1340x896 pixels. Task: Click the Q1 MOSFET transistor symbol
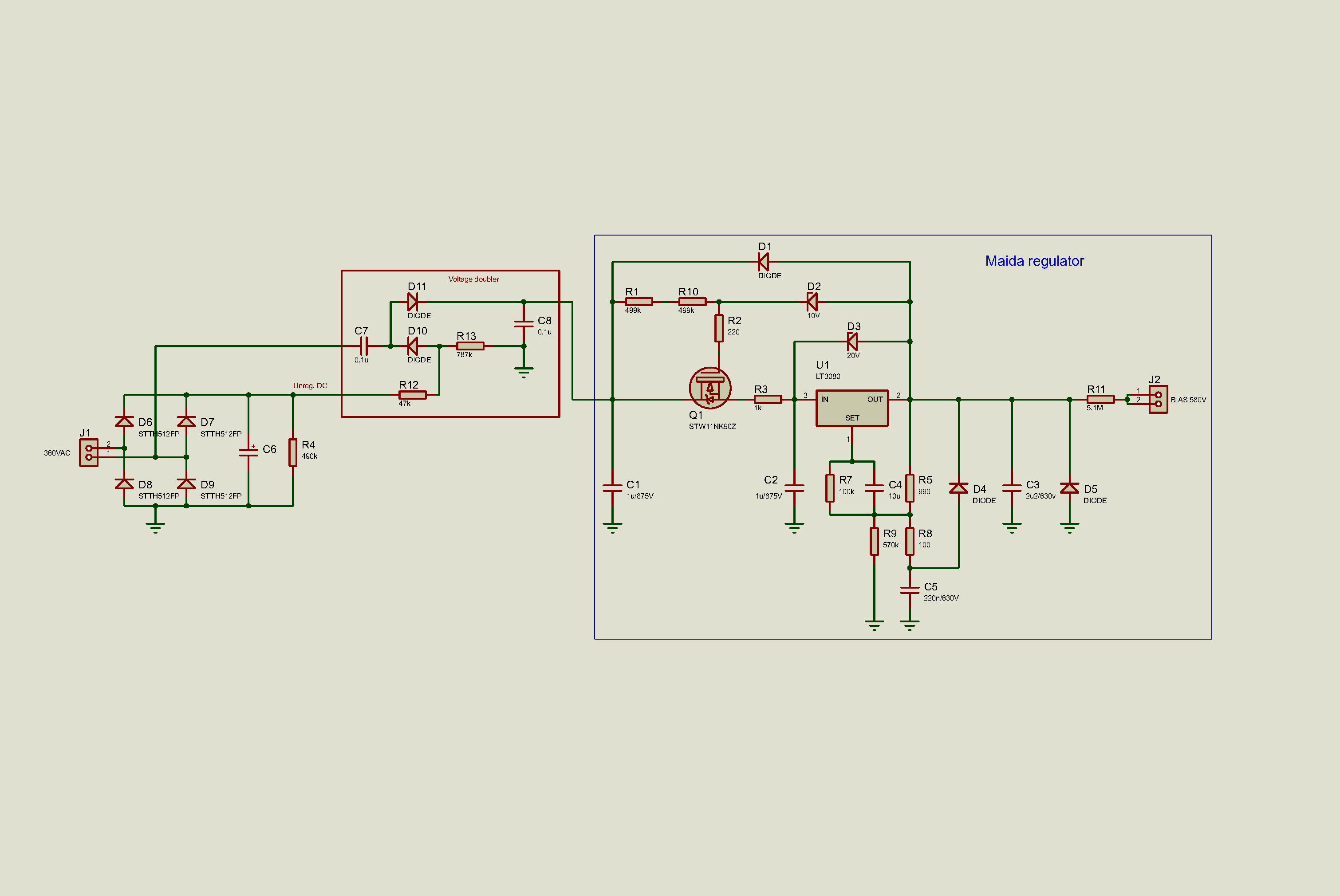[x=710, y=388]
